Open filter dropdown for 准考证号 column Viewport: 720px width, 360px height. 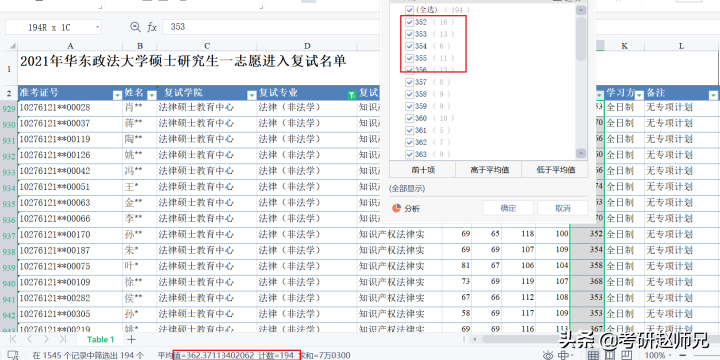click(117, 95)
